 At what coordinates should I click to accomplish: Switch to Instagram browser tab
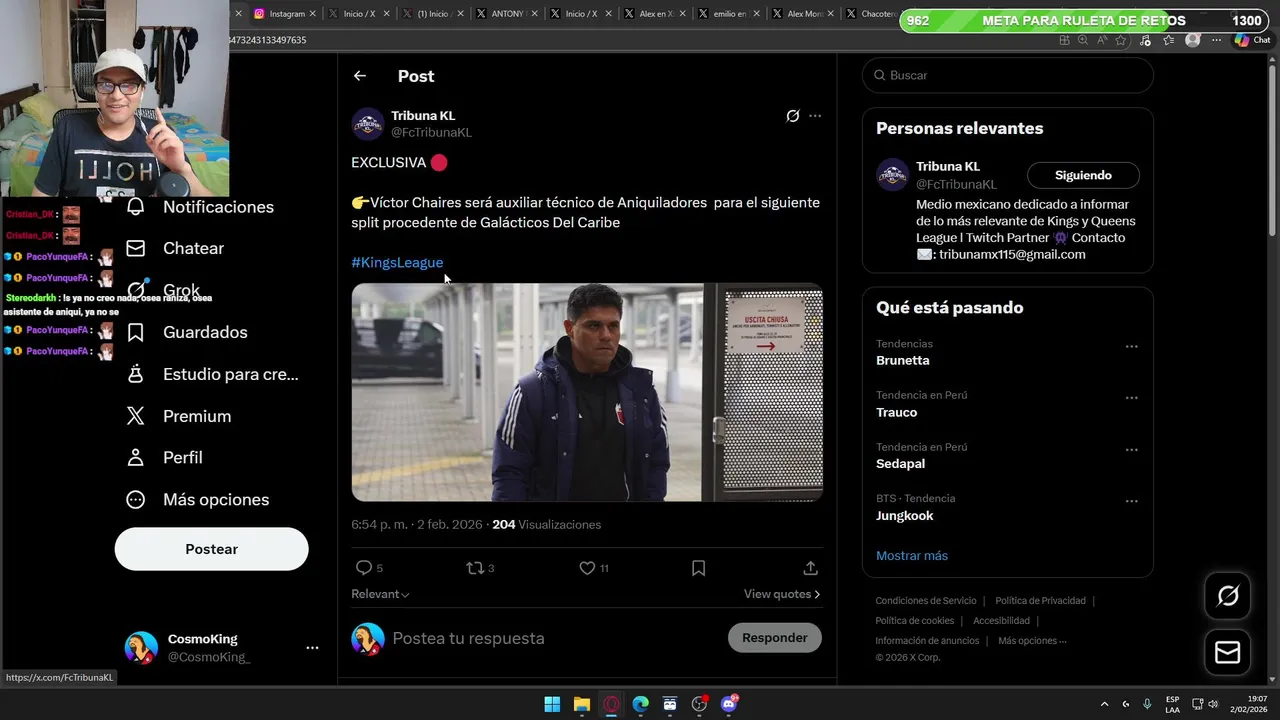point(286,14)
